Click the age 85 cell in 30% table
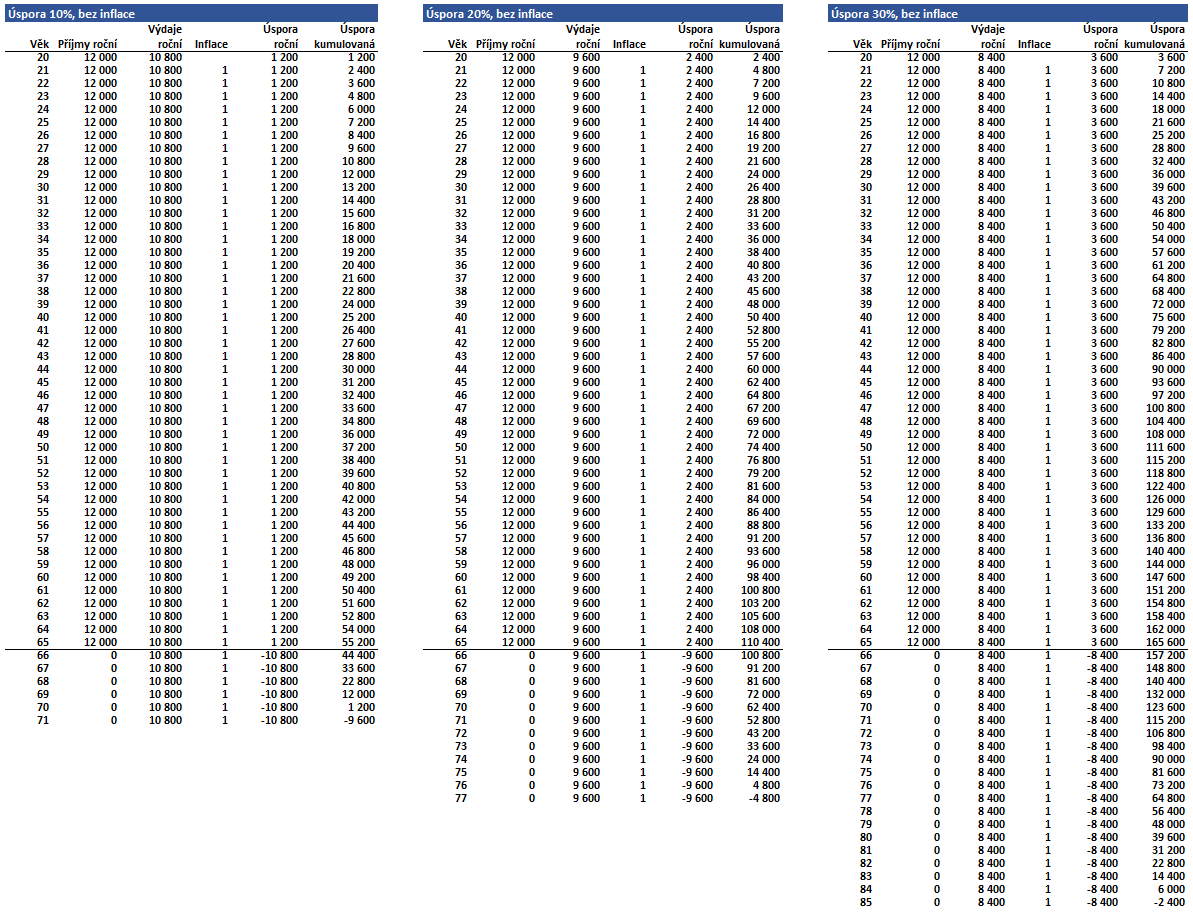Screen dimensions: 1193x912 pyautogui.click(x=865, y=902)
